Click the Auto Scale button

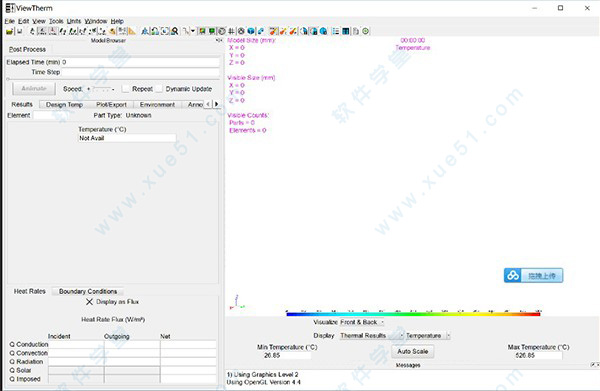click(x=412, y=351)
